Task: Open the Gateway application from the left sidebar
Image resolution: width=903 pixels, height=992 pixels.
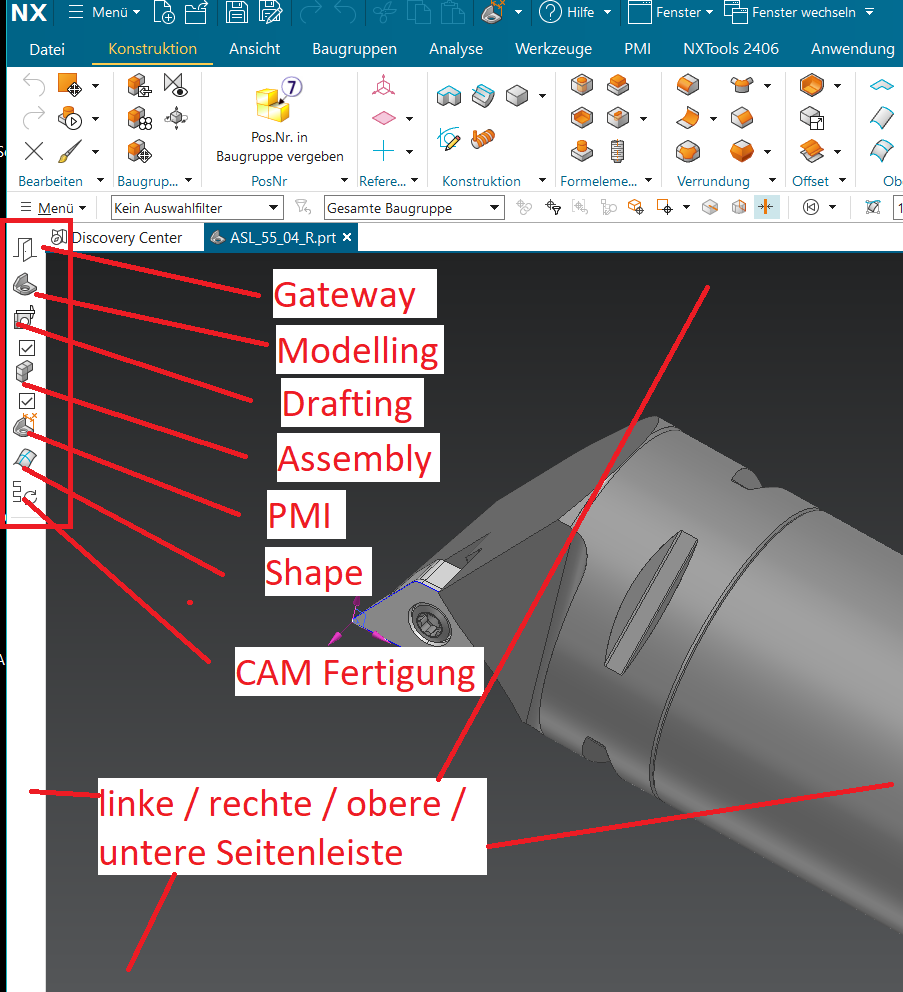Action: tap(25, 249)
